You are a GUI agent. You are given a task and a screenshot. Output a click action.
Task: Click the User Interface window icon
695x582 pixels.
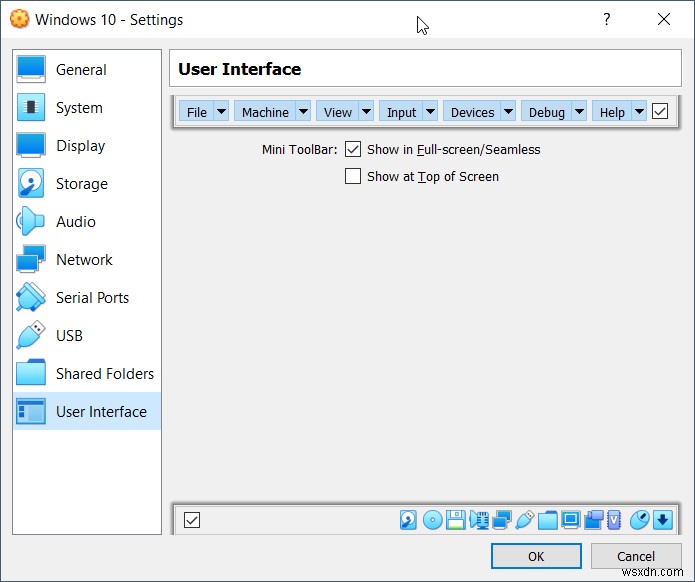(x=31, y=411)
